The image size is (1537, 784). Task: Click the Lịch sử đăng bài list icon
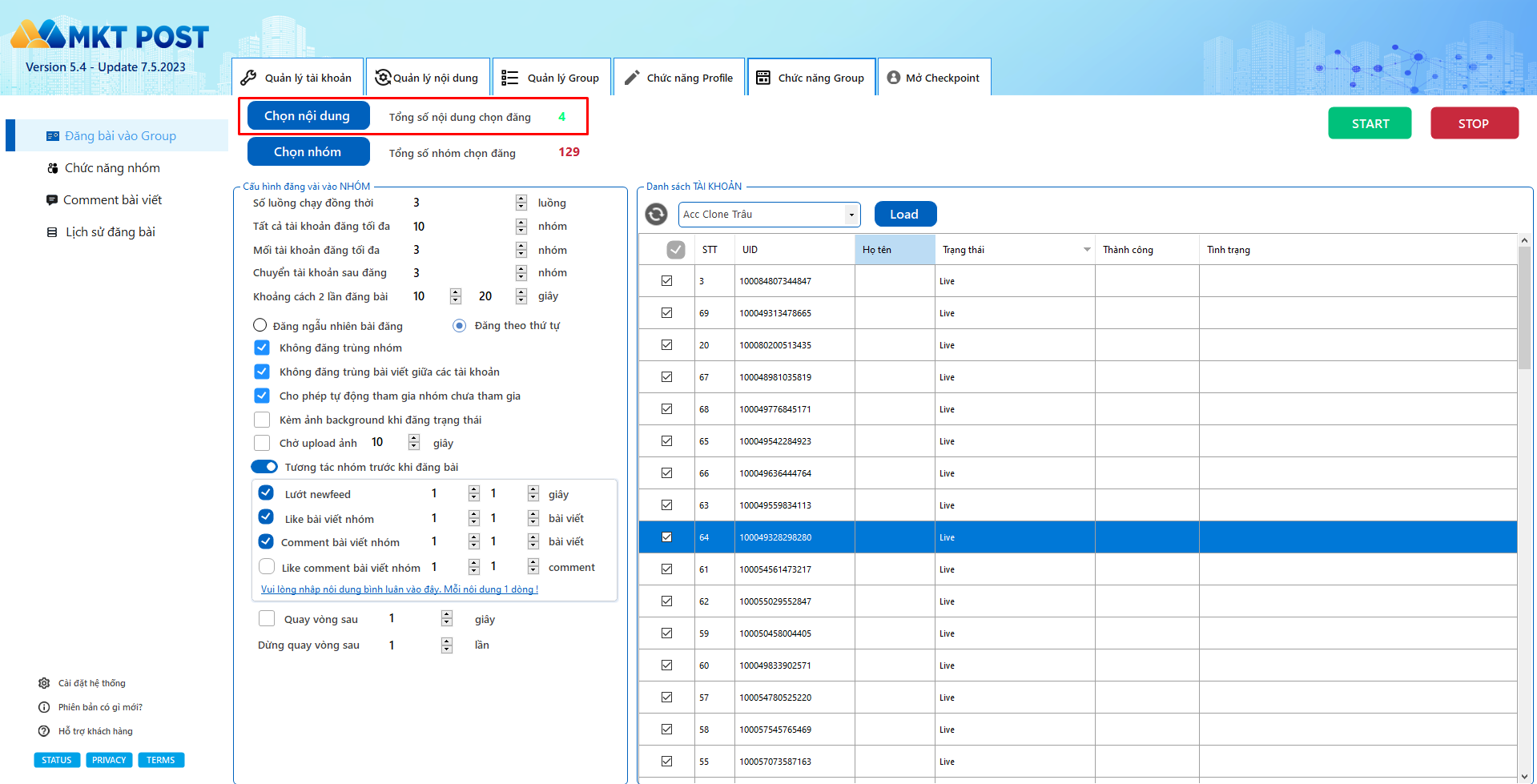(x=52, y=232)
